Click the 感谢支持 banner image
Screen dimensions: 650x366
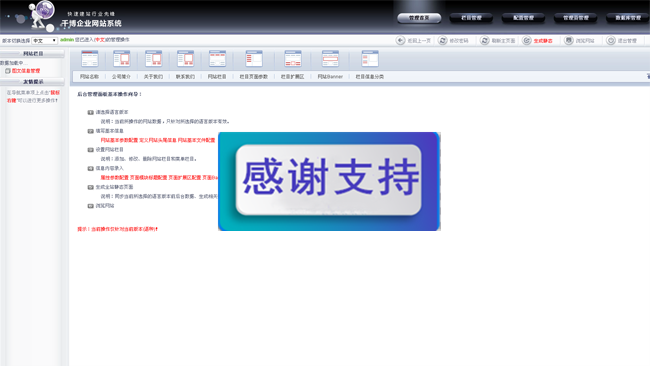pyautogui.click(x=329, y=182)
